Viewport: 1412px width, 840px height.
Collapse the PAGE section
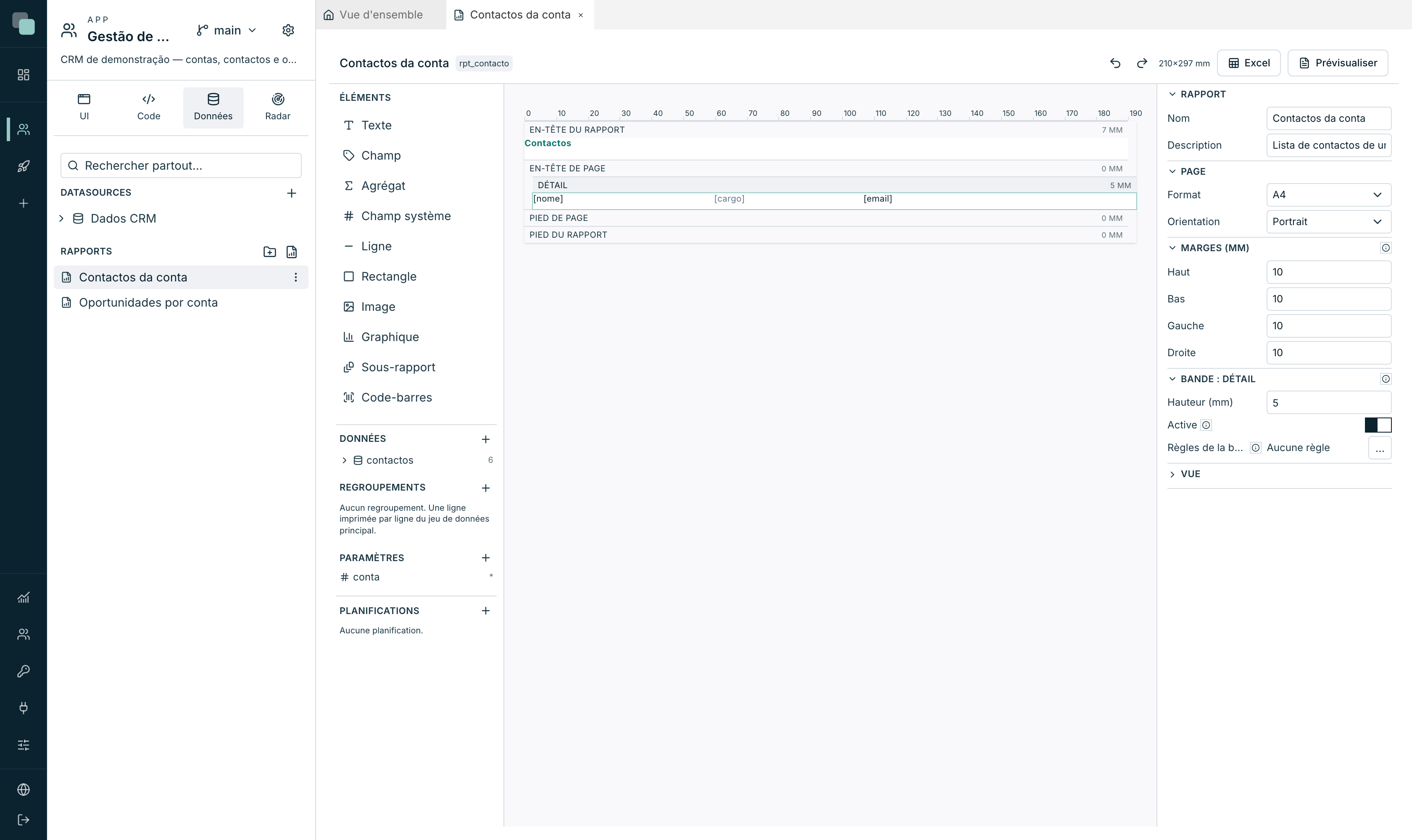coord(1172,171)
